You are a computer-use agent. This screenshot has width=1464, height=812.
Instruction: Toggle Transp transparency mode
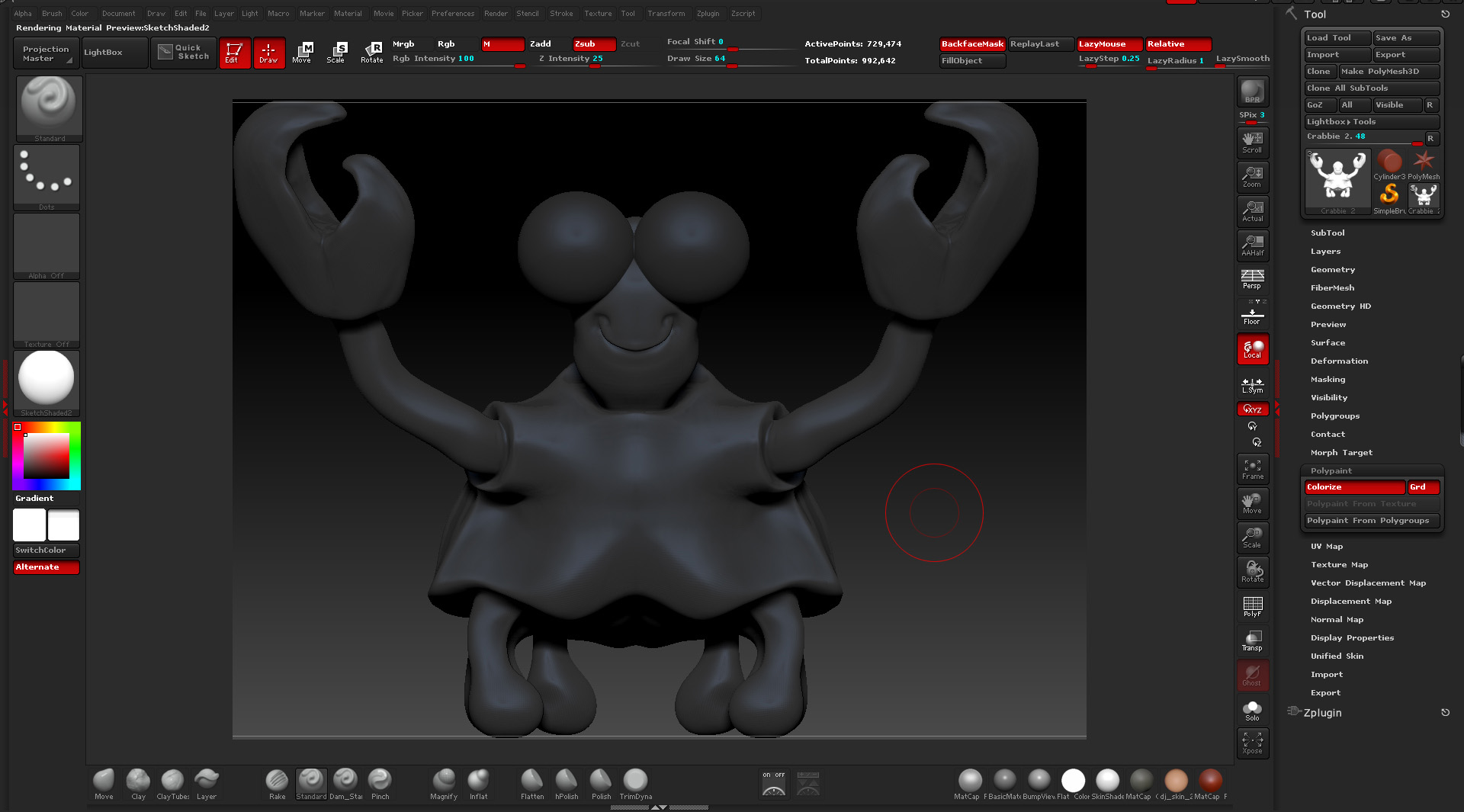(x=1253, y=640)
